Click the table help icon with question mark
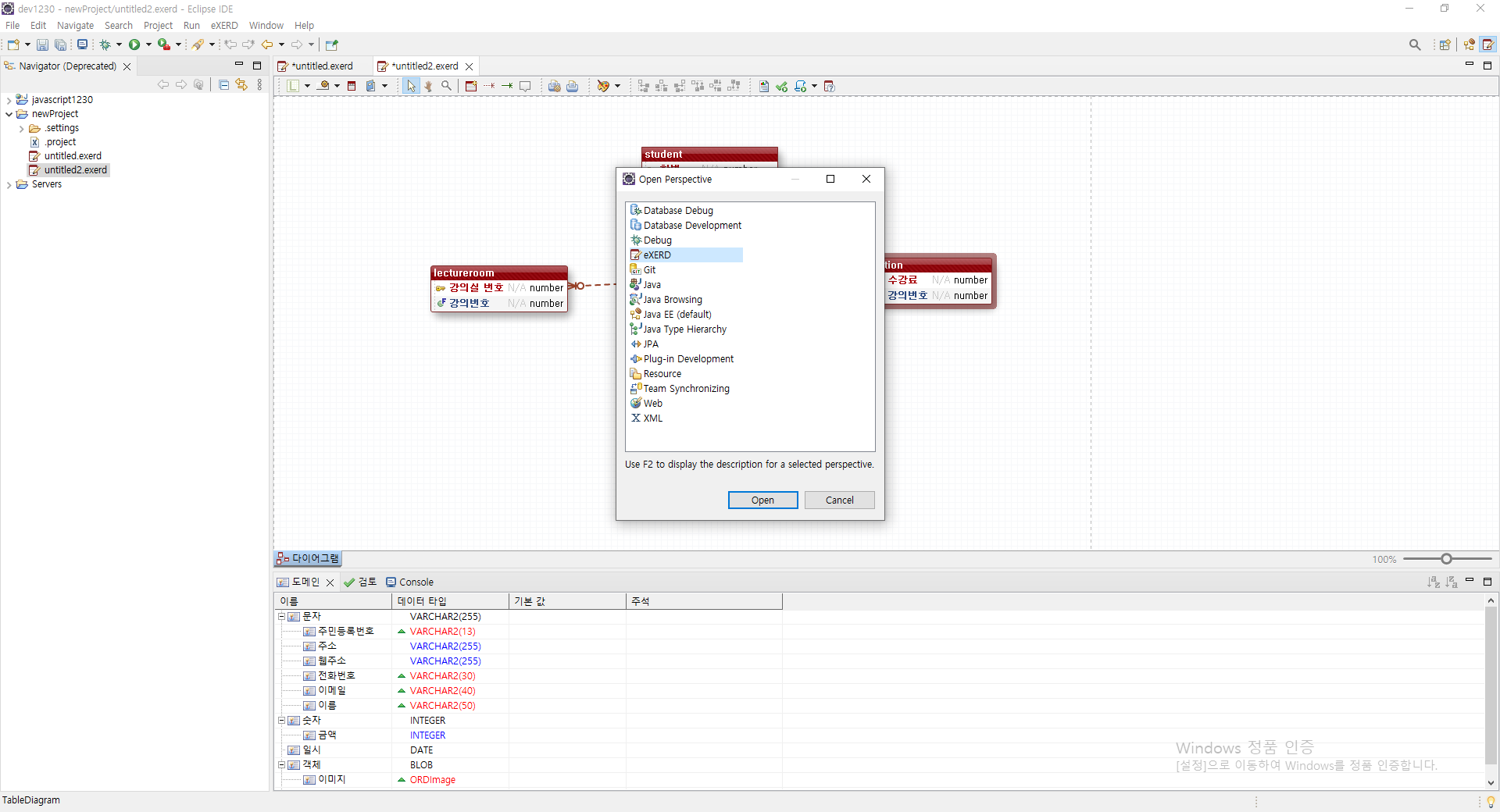This screenshot has height=812, width=1500. (x=830, y=86)
